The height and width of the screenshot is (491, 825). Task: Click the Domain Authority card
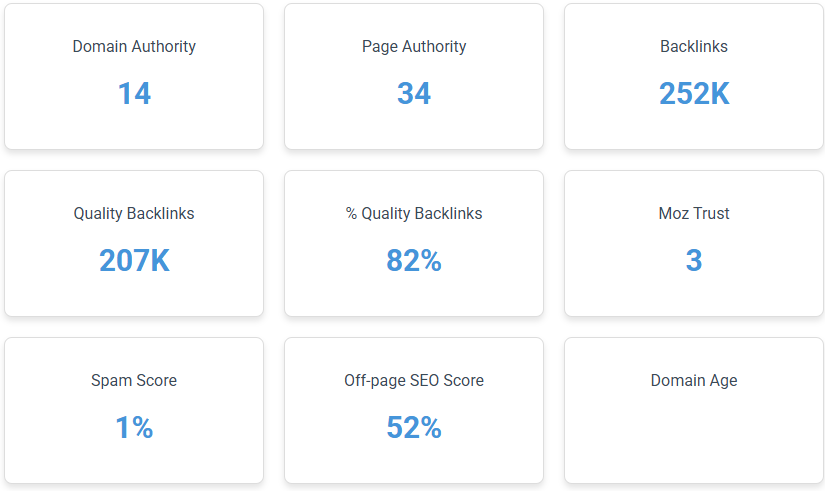click(134, 76)
